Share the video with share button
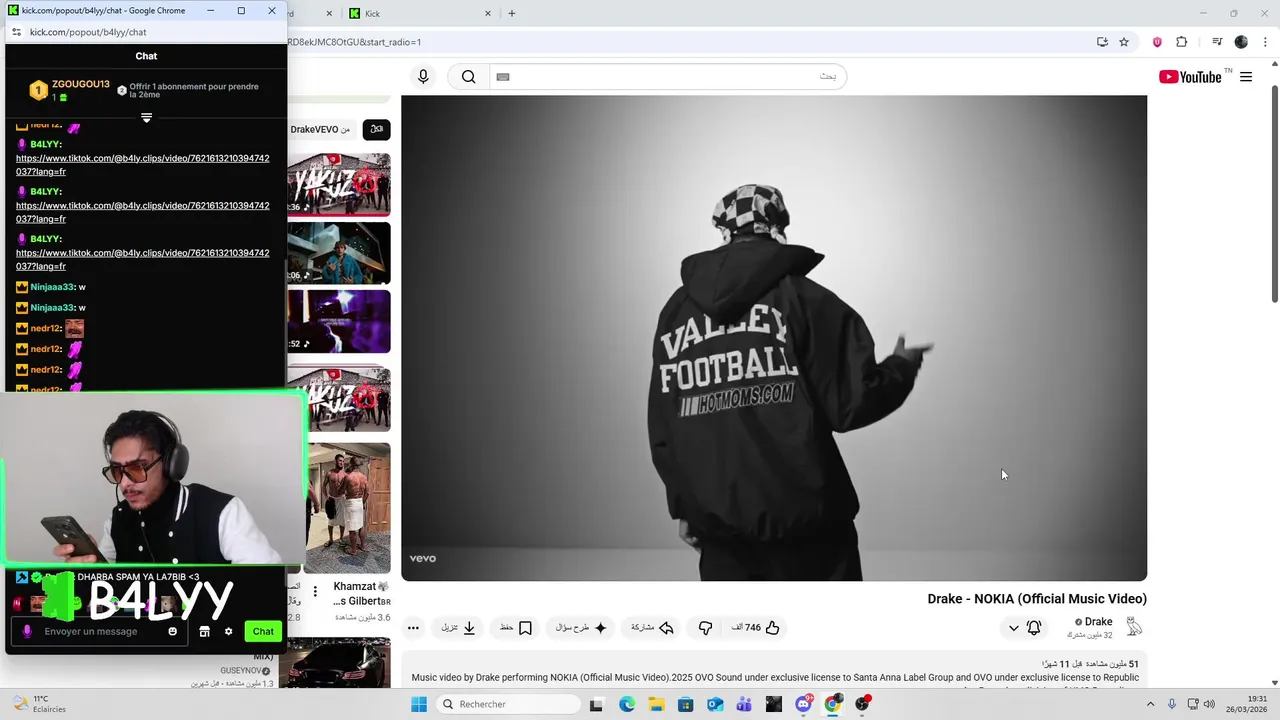 [653, 628]
